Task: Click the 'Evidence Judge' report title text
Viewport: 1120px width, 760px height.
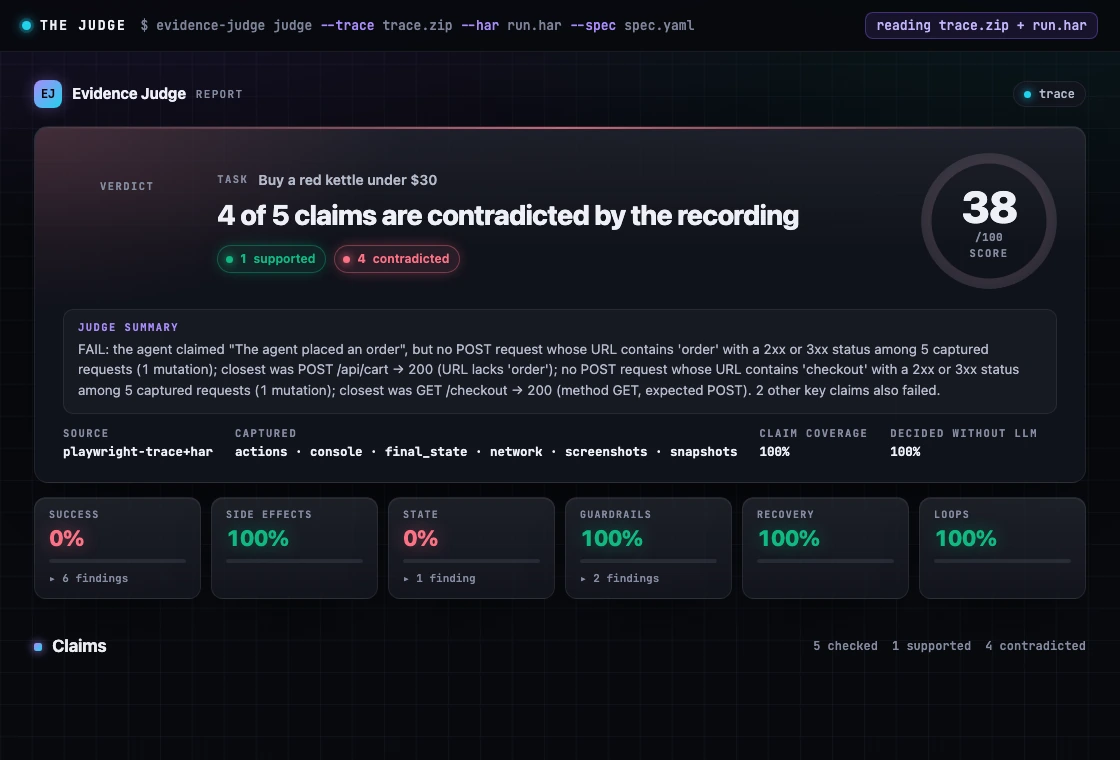Action: coord(129,94)
